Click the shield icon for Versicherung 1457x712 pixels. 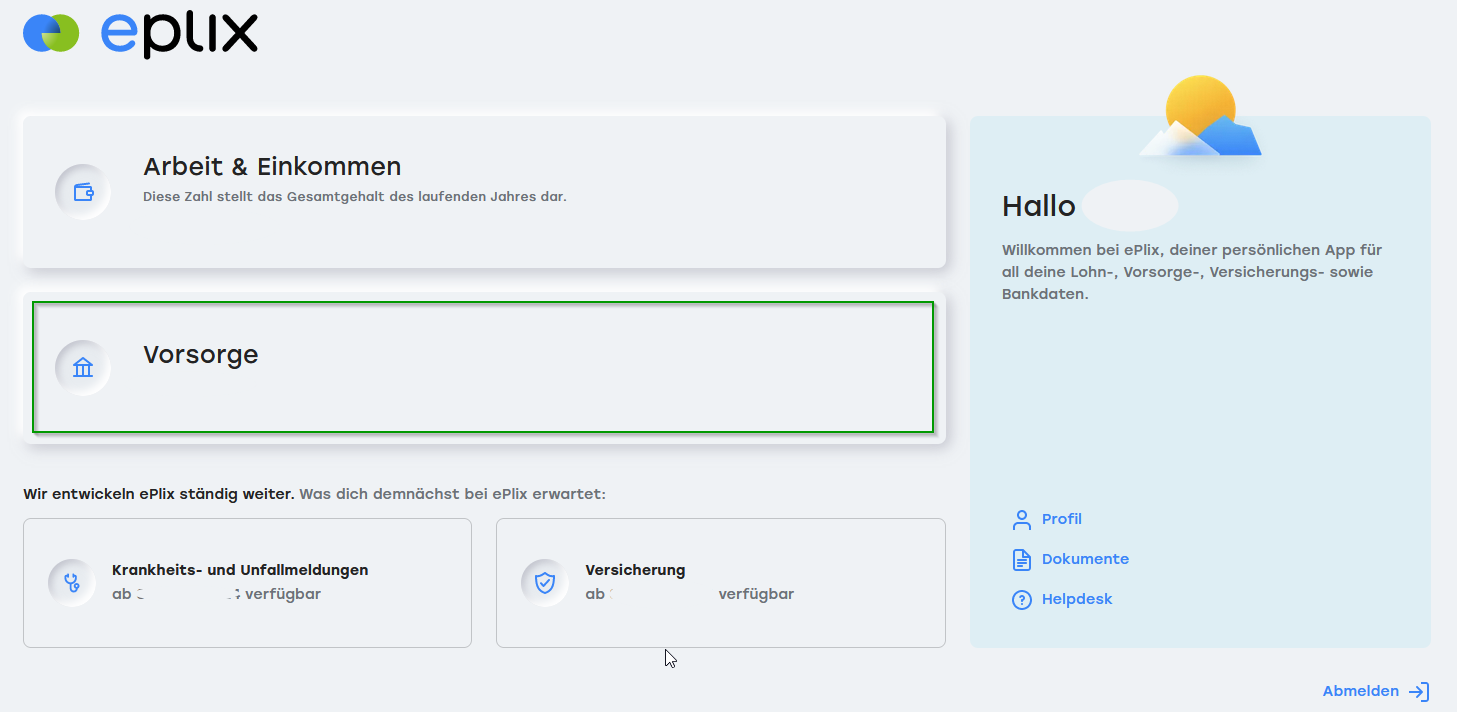click(x=545, y=582)
